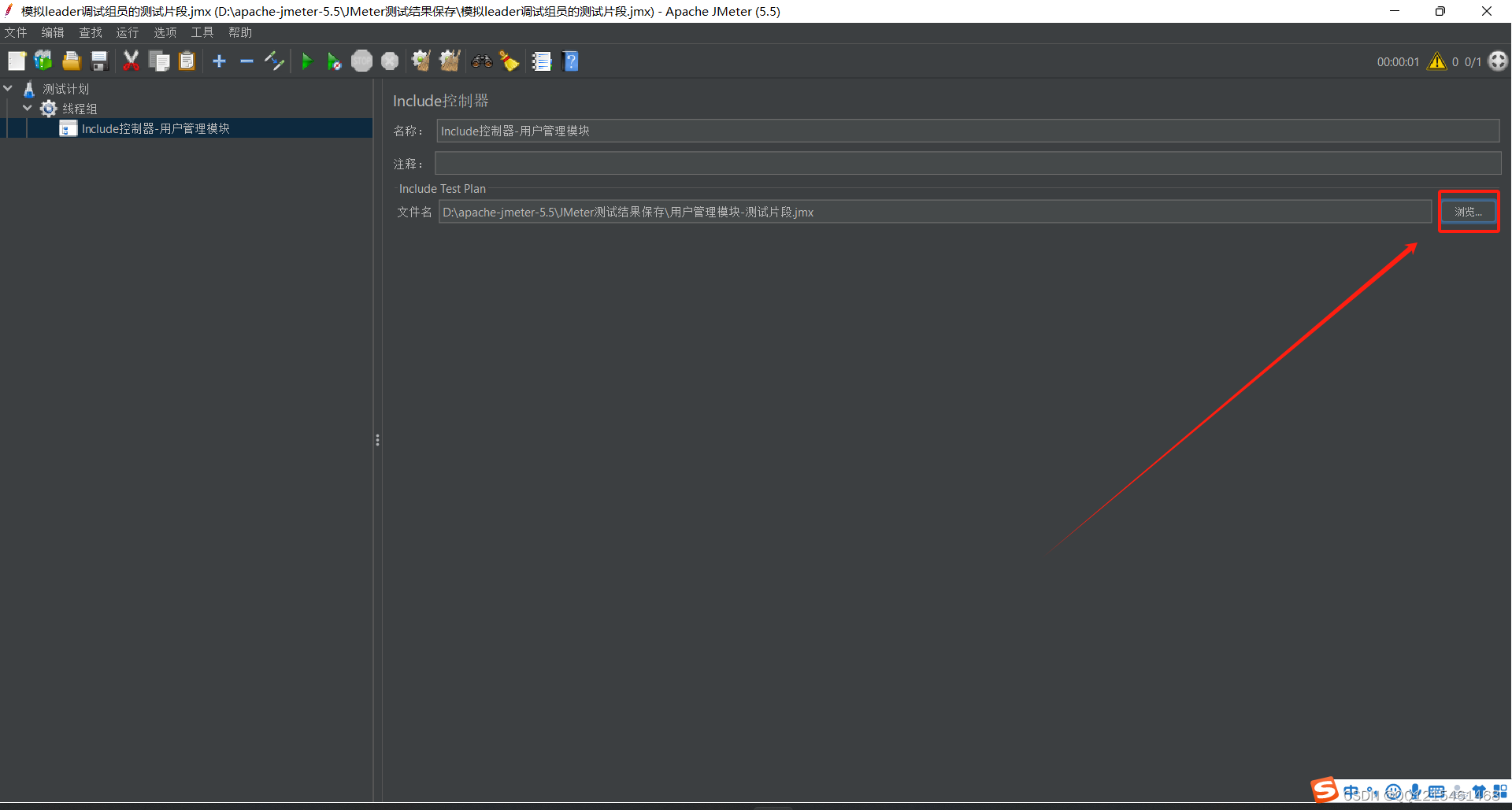
Task: Click into the 名称 name field
Action: pyautogui.click(x=968, y=131)
